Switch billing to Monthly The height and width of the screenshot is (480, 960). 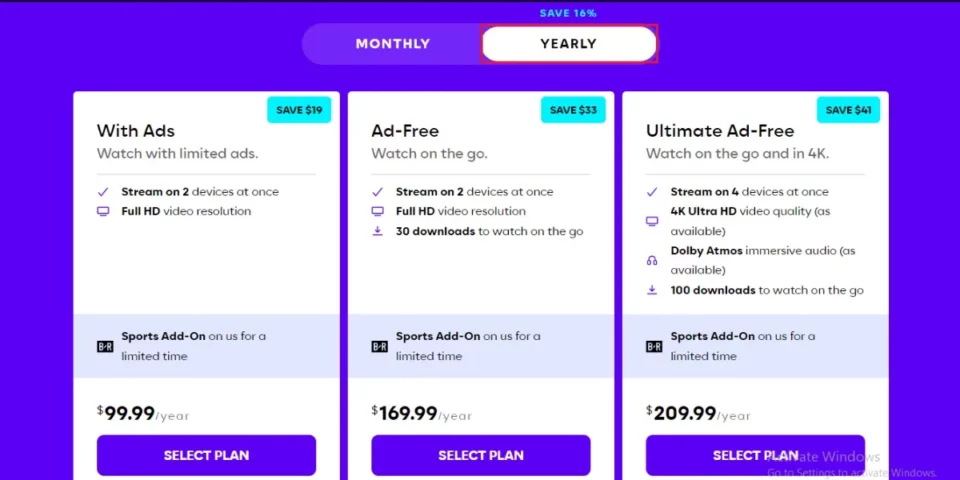(392, 44)
